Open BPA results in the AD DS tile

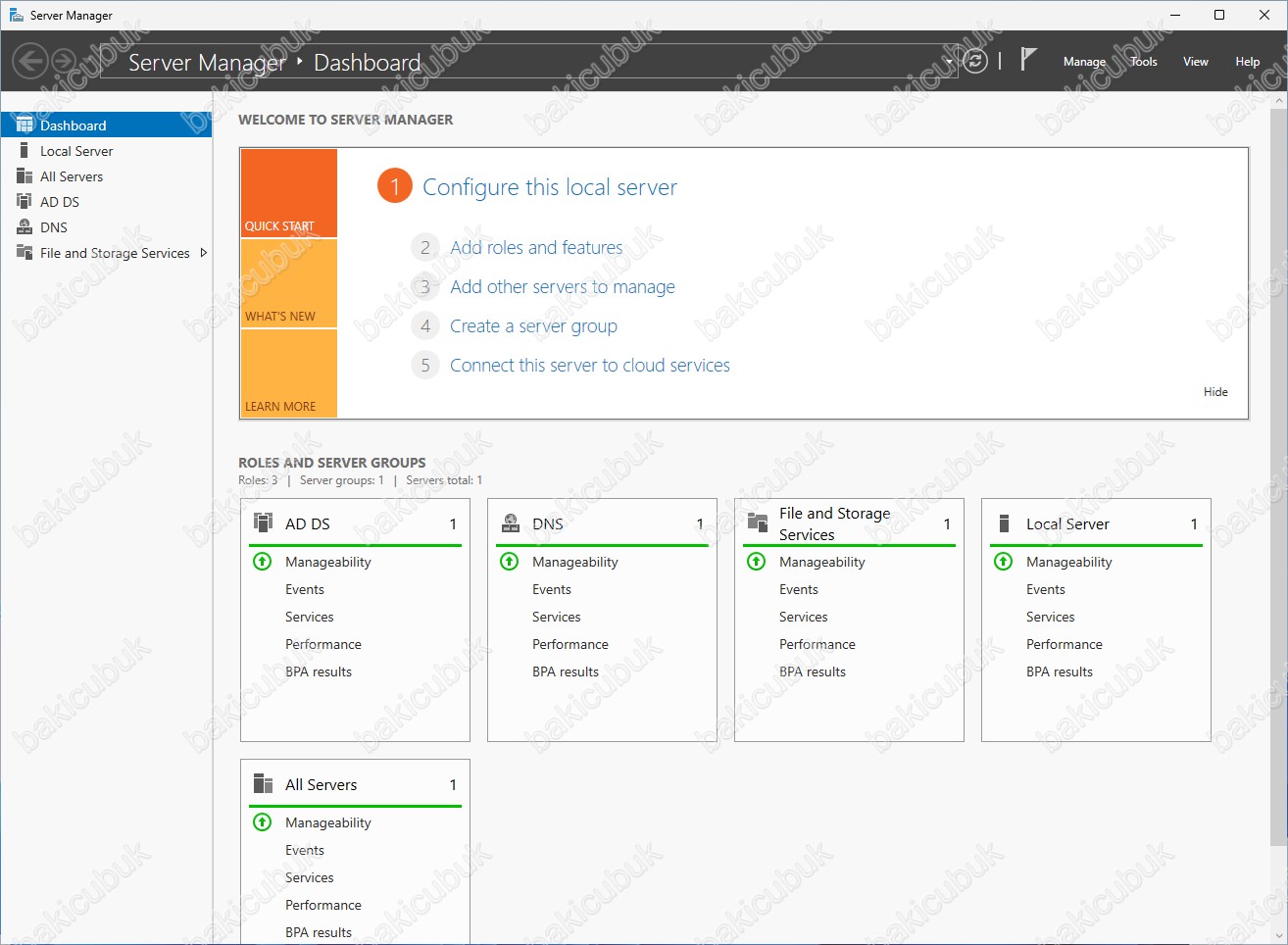(319, 671)
